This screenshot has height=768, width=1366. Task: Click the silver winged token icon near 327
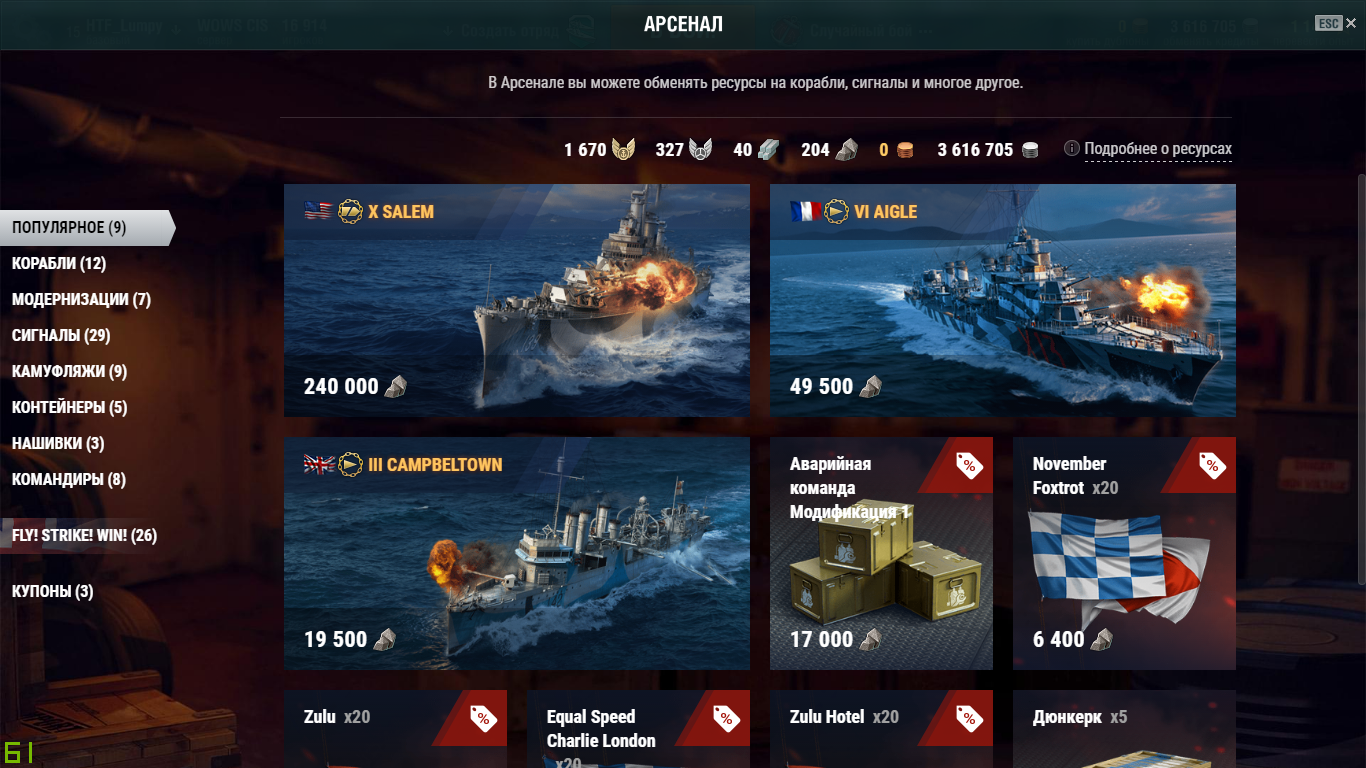[700, 150]
